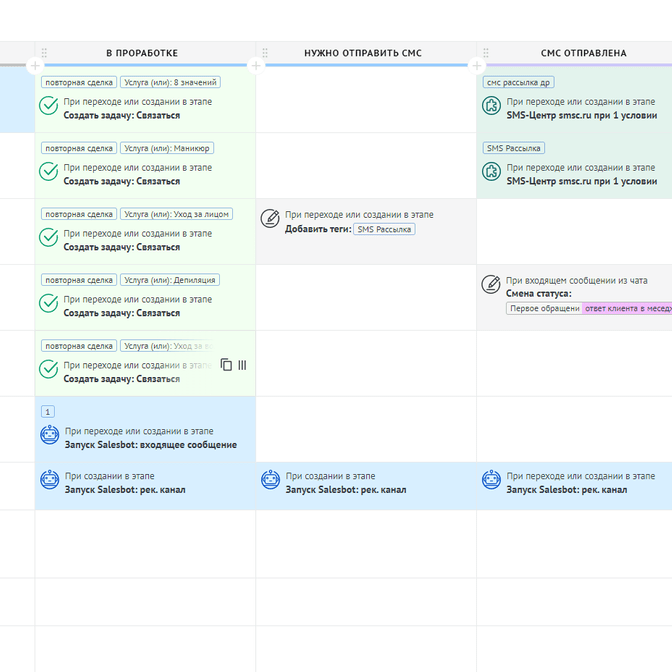672x672 pixels.
Task: Click the checkmark icon in the hovered trigger card
Action: pos(48,369)
